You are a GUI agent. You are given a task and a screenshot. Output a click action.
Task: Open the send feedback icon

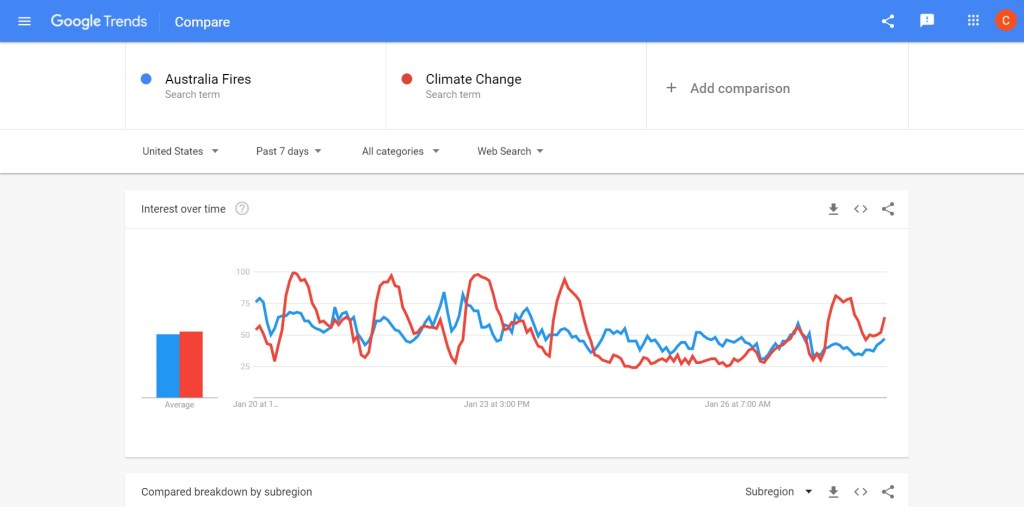click(x=927, y=21)
